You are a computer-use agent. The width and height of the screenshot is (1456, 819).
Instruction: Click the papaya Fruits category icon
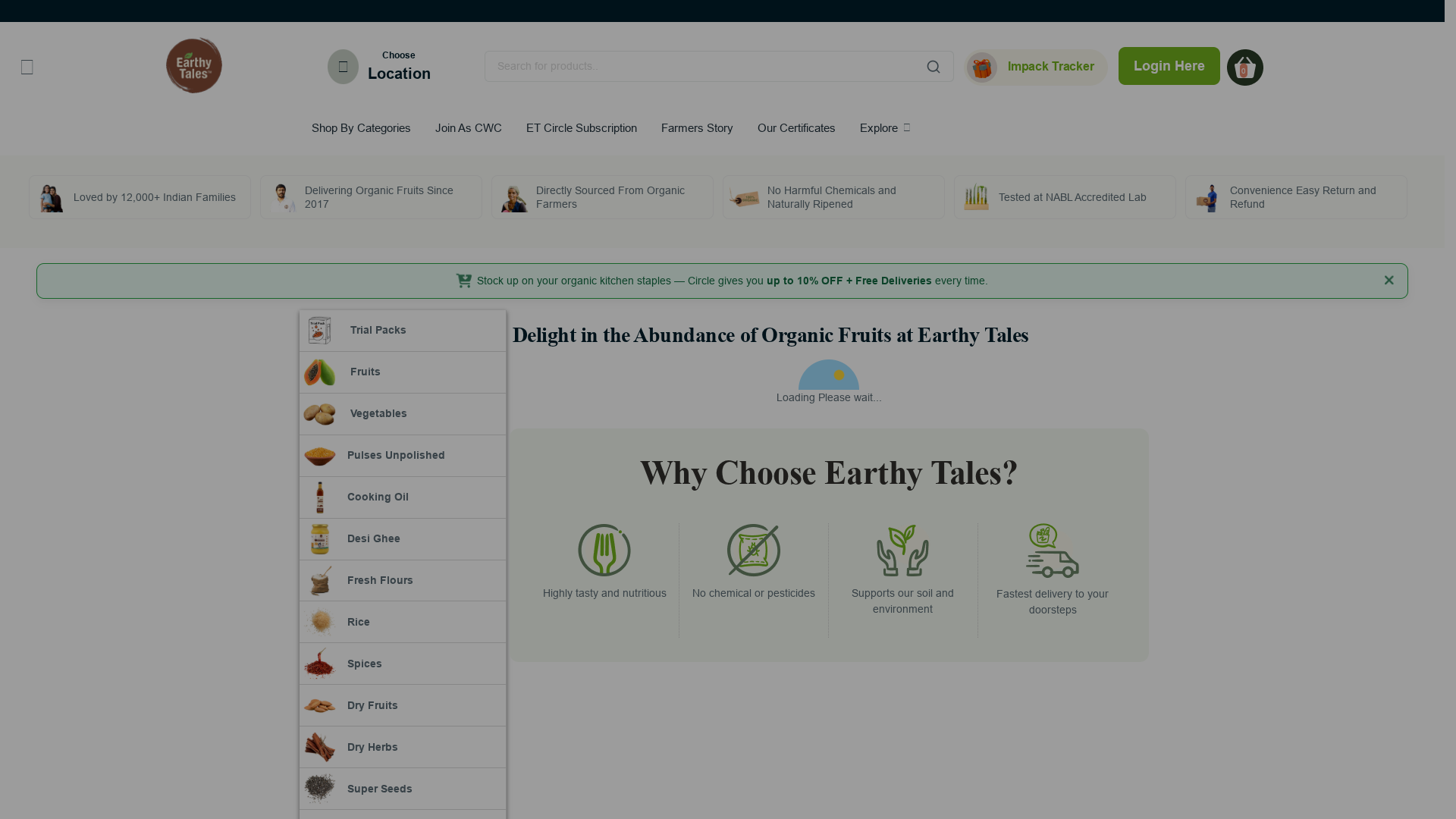pos(319,372)
